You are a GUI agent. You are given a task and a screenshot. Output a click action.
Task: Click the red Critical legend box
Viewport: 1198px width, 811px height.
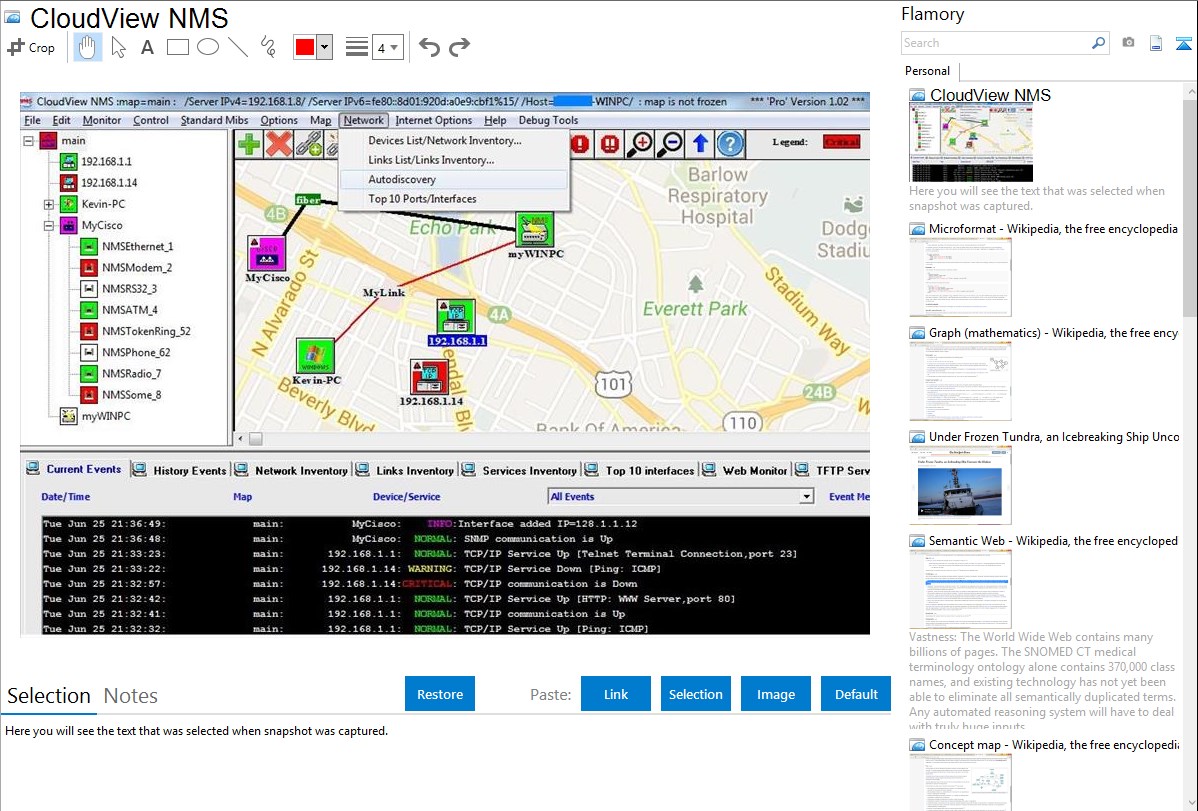point(841,142)
